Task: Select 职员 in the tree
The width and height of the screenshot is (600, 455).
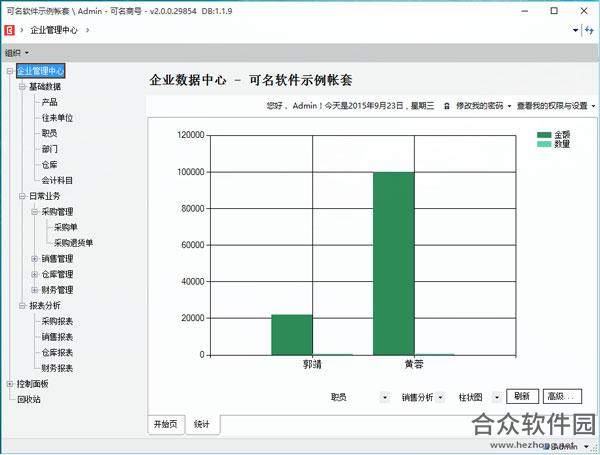Action: pyautogui.click(x=50, y=133)
